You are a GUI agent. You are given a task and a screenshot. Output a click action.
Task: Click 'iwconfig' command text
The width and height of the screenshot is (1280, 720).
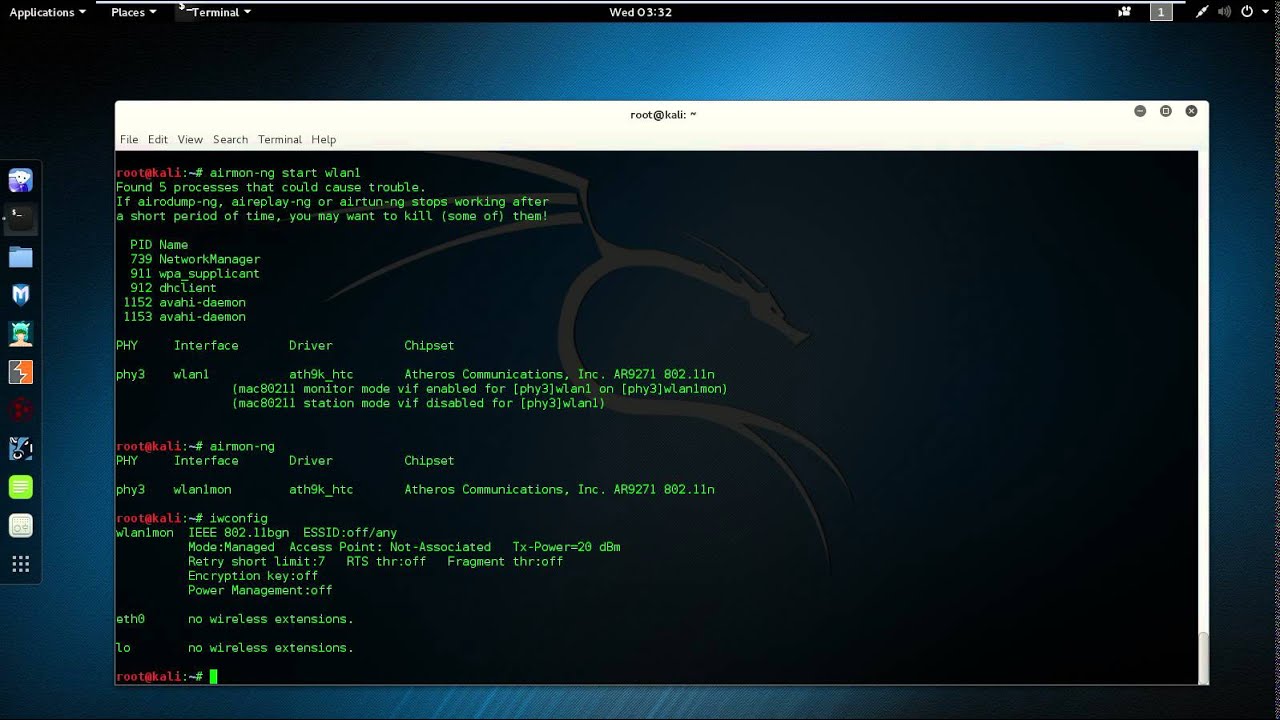(238, 519)
